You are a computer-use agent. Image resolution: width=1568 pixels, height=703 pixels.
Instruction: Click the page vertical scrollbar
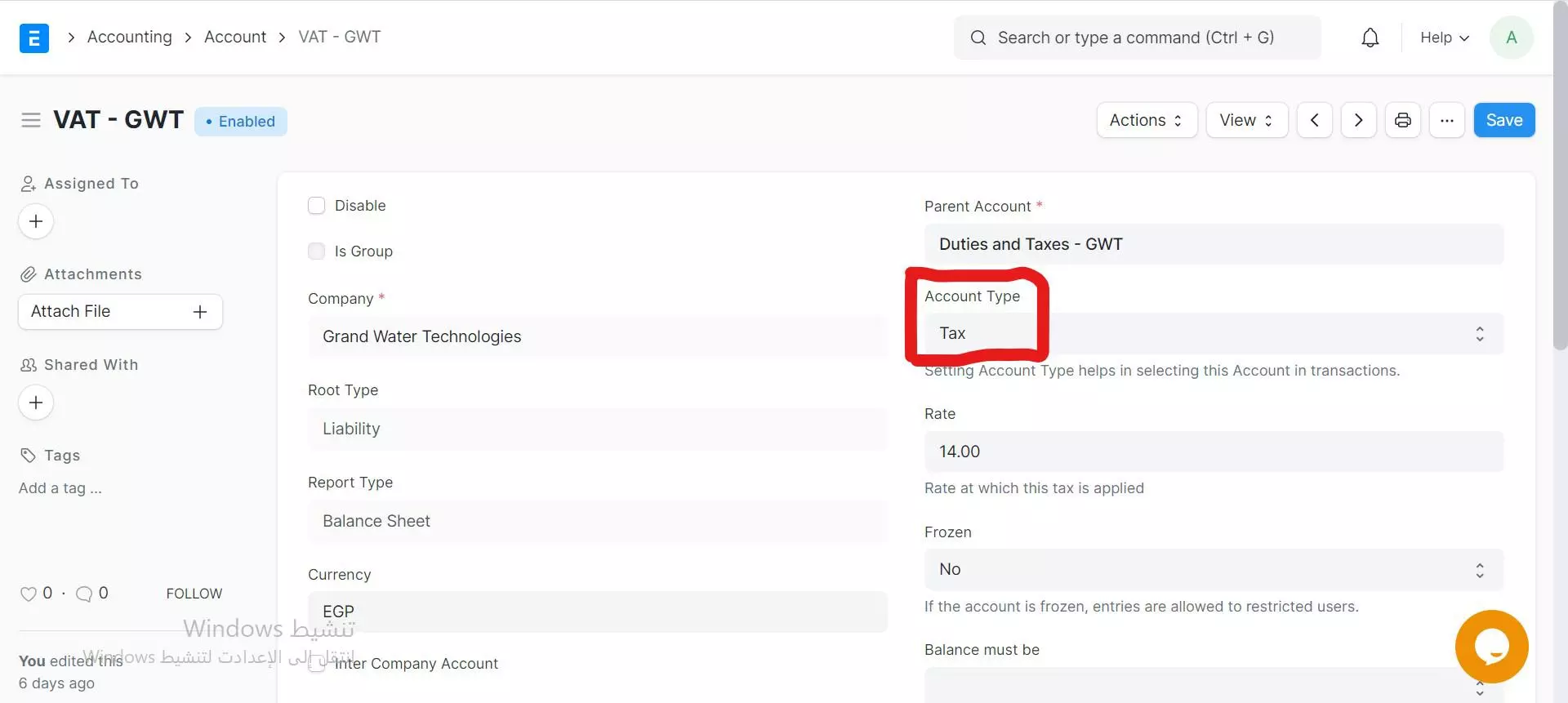coord(1560,176)
